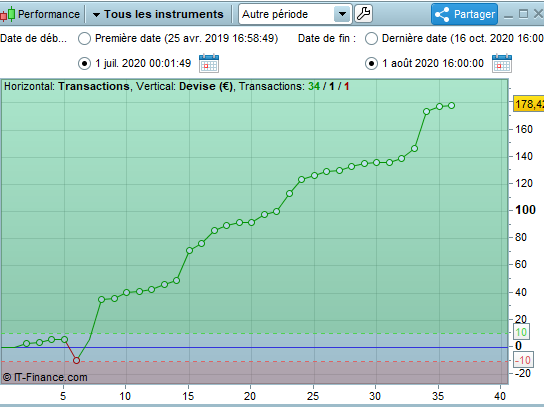
Task: Open the wrench settings tool
Action: (x=363, y=14)
